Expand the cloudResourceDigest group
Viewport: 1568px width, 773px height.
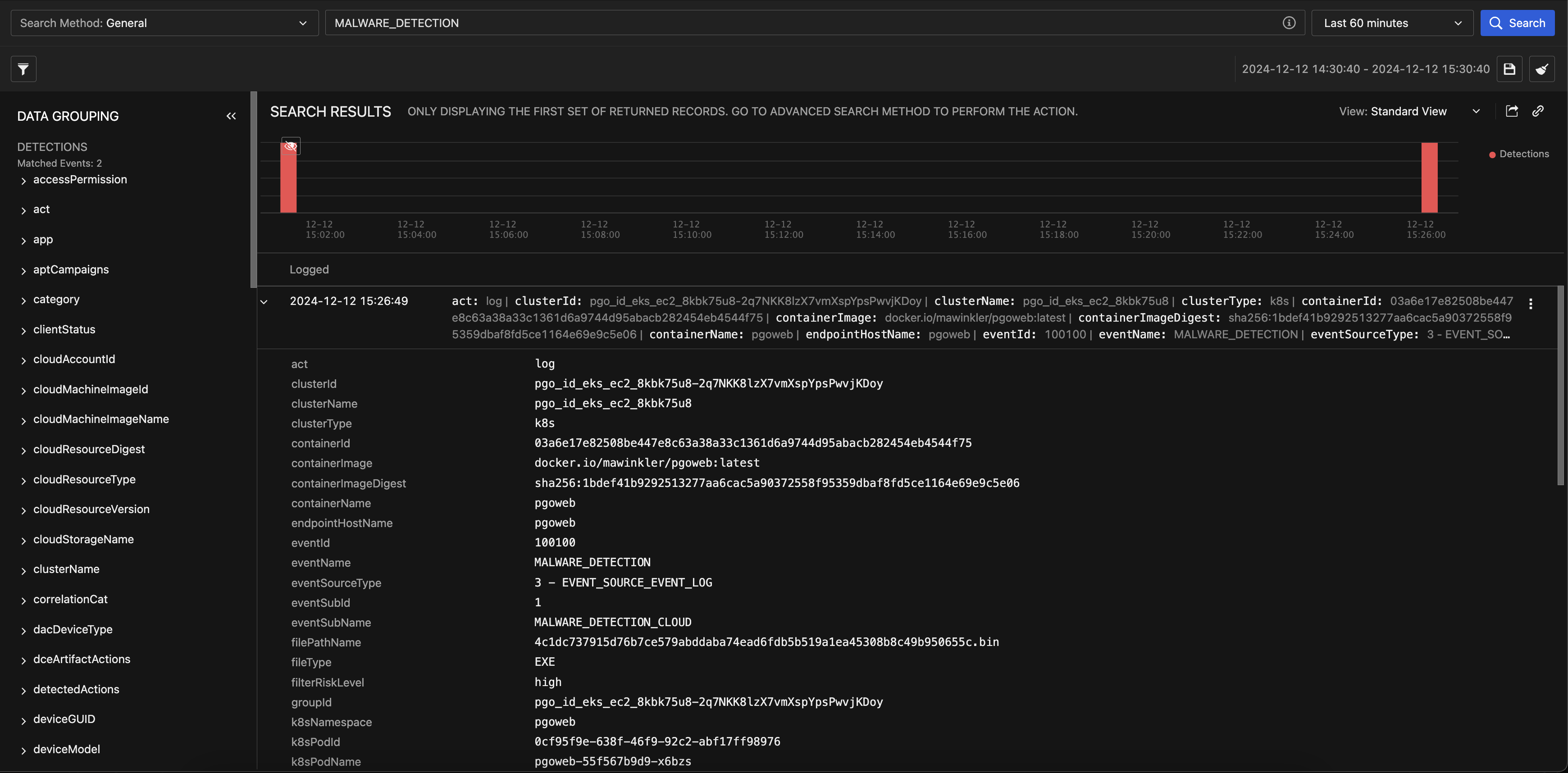click(x=23, y=450)
